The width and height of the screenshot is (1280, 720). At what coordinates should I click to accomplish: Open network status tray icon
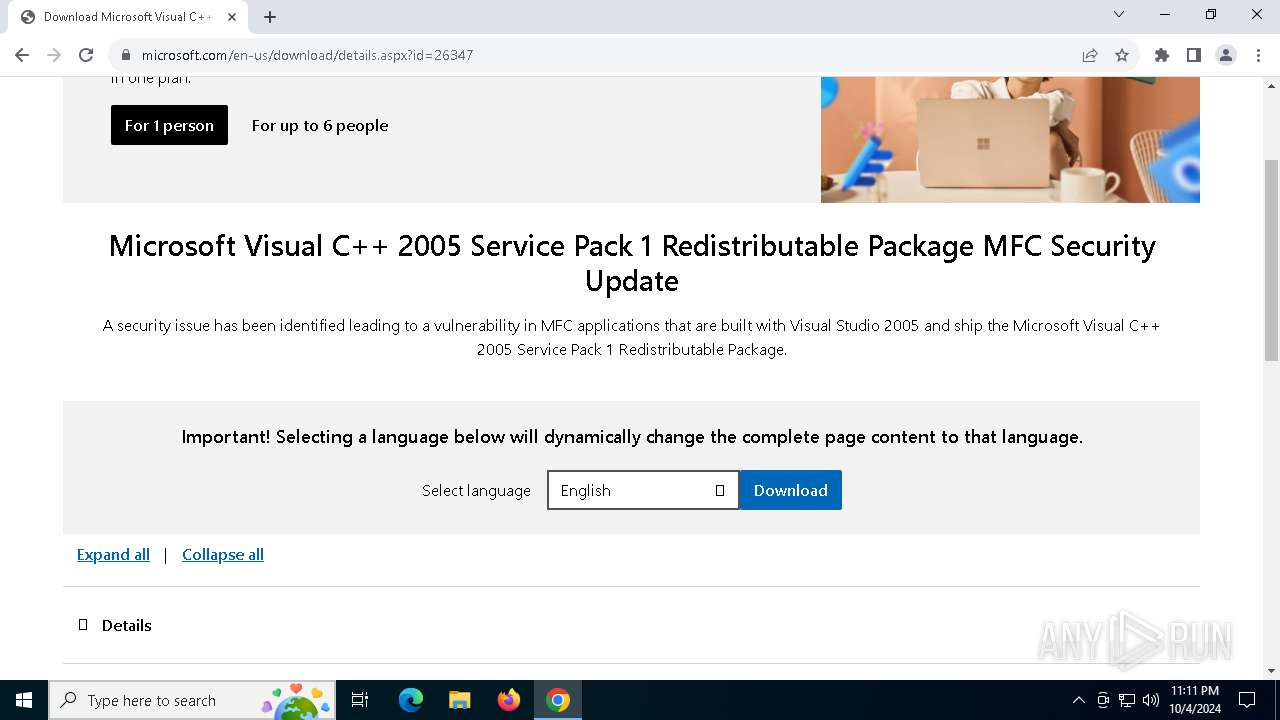1127,700
